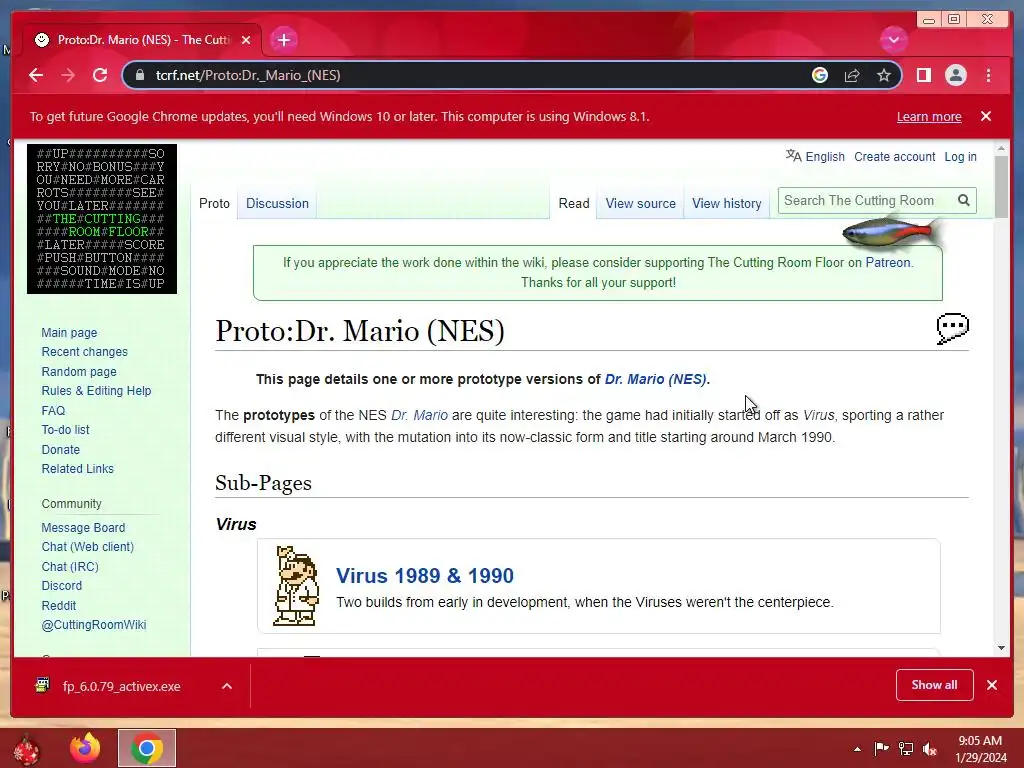The image size is (1024, 768).
Task: Select the Read tab
Action: 573,203
